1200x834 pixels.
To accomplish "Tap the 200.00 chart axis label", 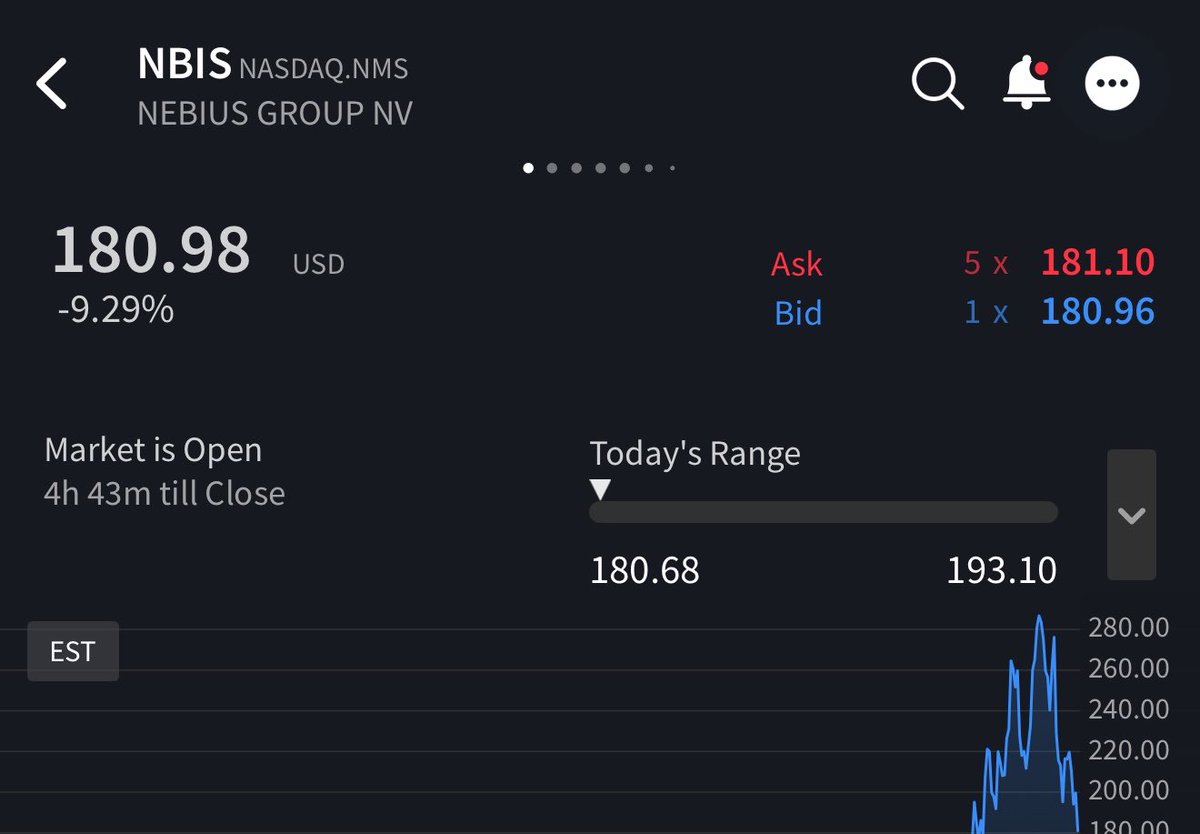I will 1128,790.
